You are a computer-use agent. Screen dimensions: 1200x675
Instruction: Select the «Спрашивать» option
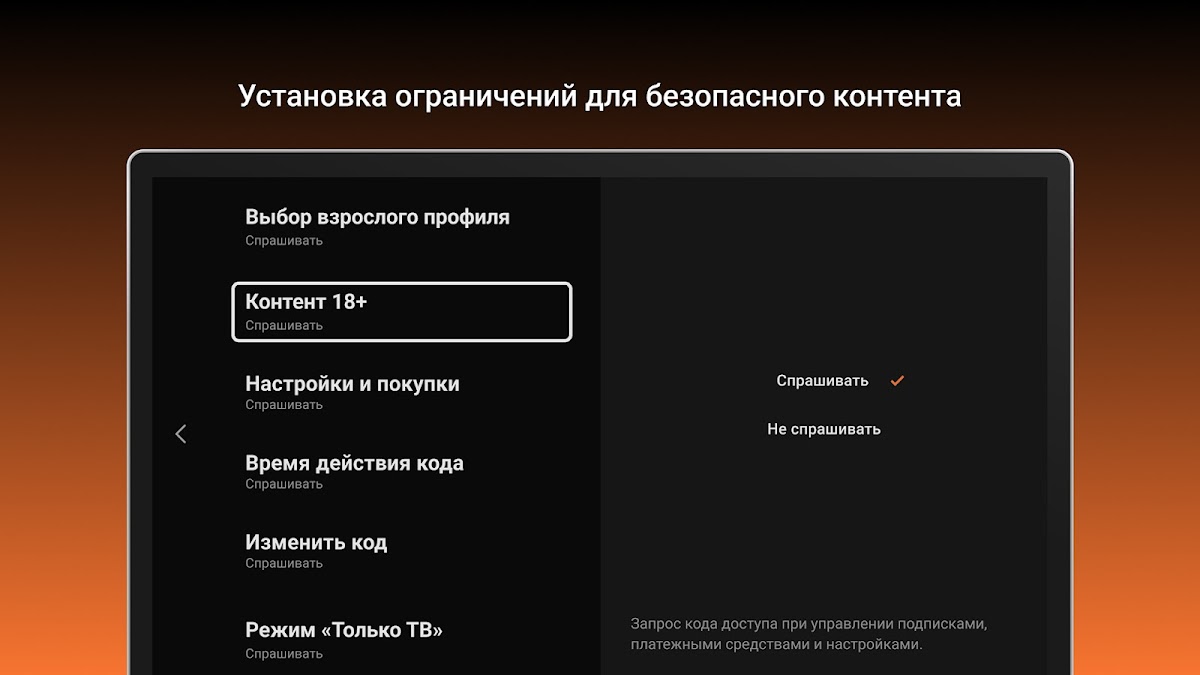point(822,381)
